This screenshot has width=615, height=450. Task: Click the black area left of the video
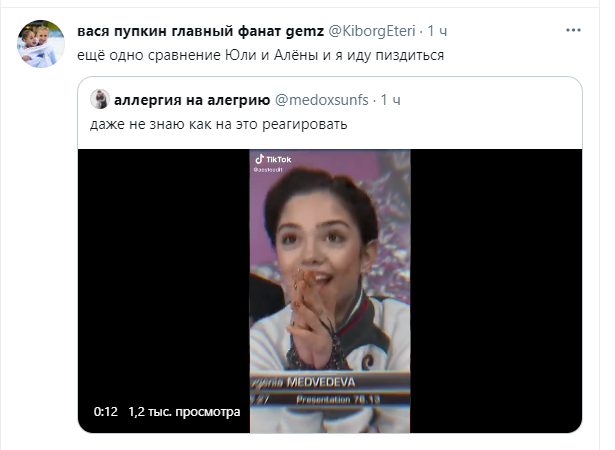pyautogui.click(x=164, y=275)
